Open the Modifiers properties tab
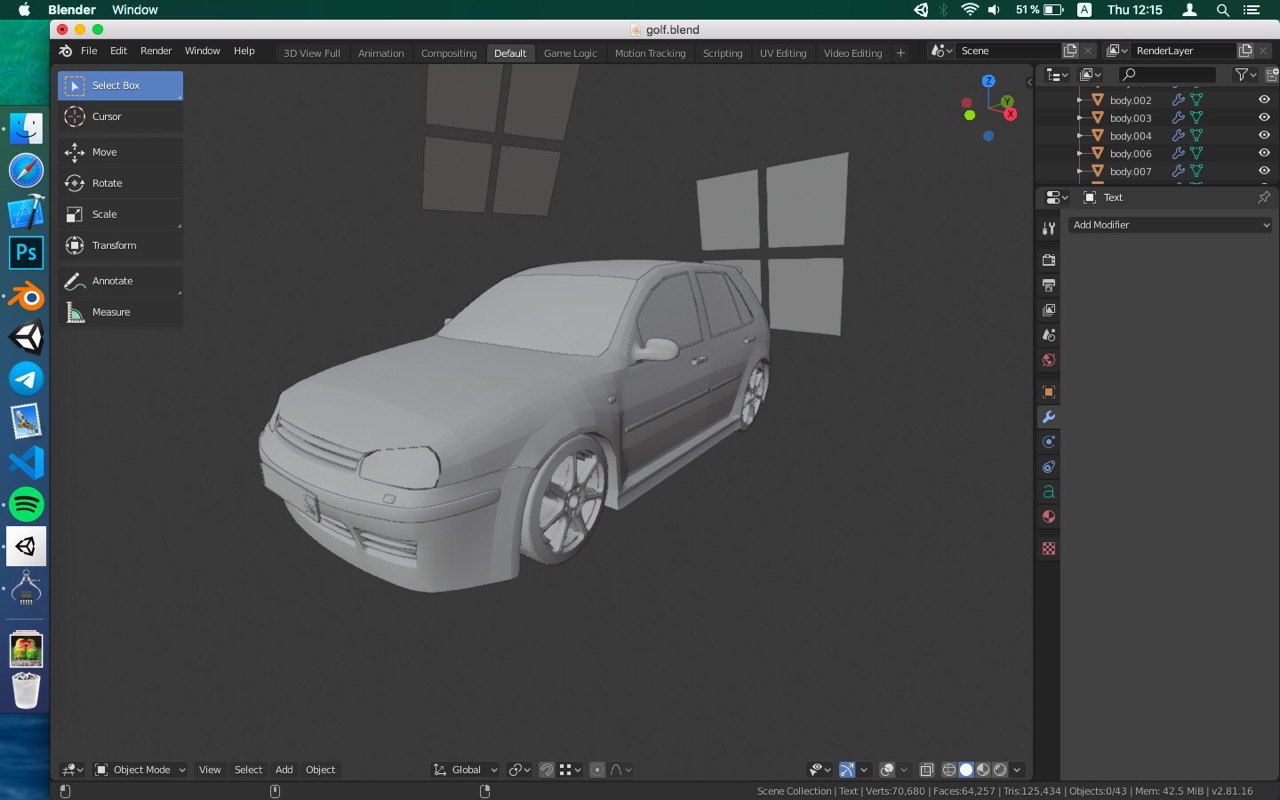Viewport: 1280px width, 800px height. tap(1048, 417)
